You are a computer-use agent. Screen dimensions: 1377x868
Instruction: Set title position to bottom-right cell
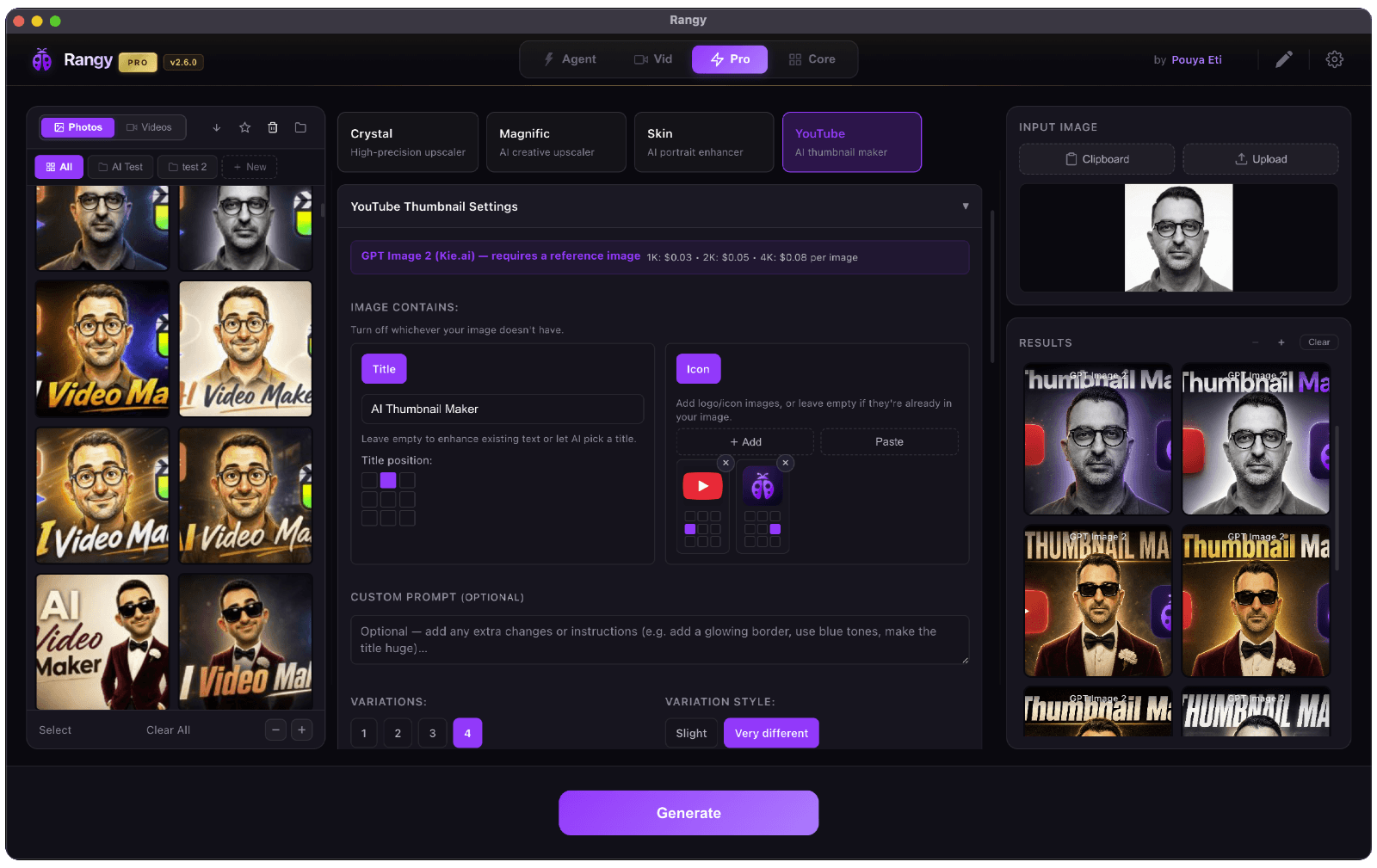[x=407, y=518]
